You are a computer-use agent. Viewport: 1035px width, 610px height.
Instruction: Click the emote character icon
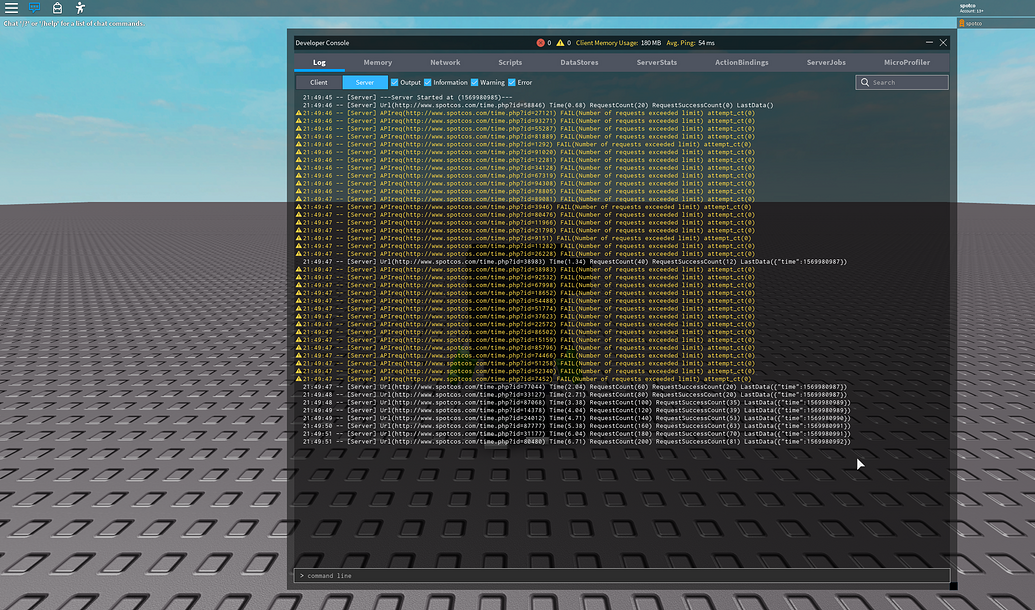click(x=79, y=8)
